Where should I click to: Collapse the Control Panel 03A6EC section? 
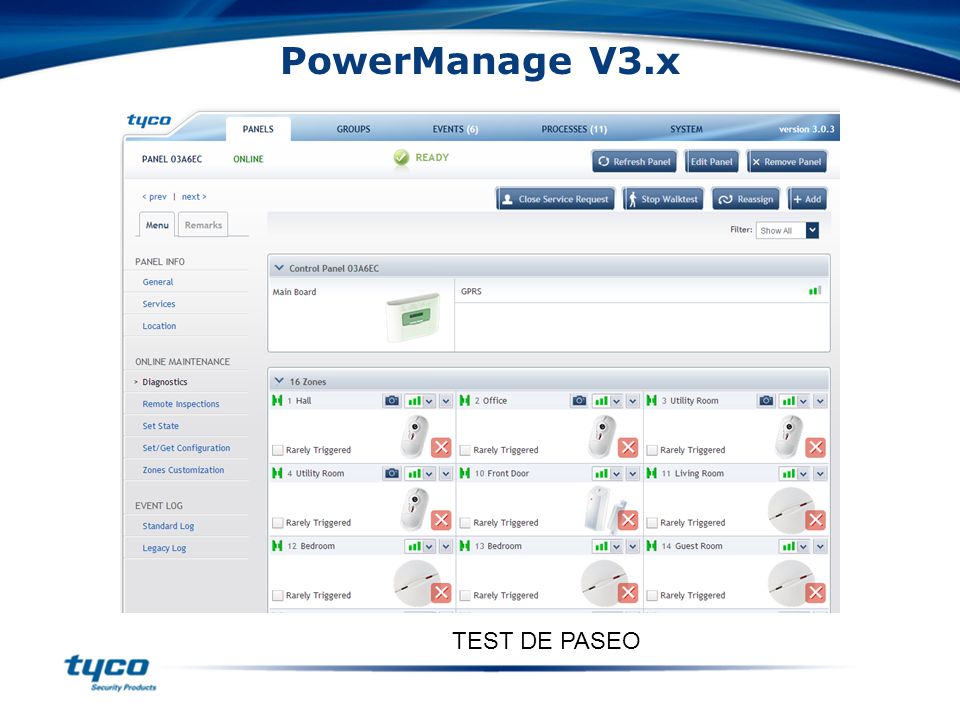(279, 268)
